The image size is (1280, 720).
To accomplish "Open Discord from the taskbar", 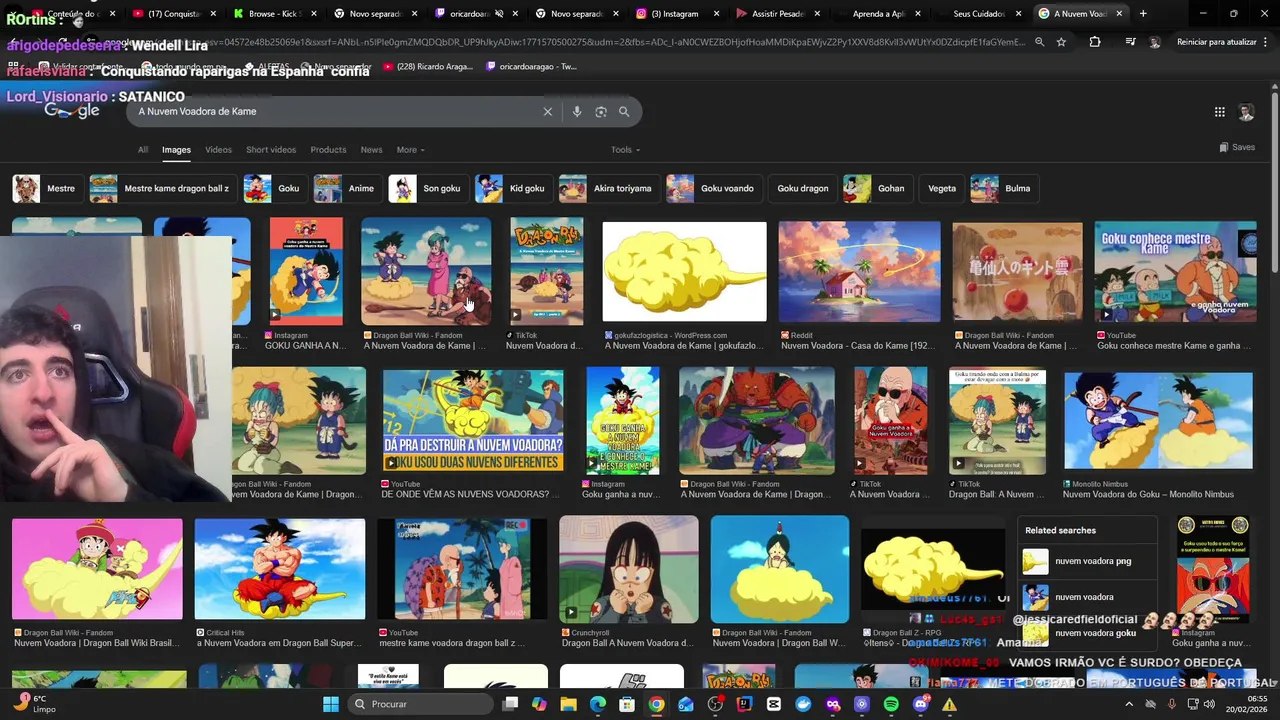I will click(x=921, y=704).
